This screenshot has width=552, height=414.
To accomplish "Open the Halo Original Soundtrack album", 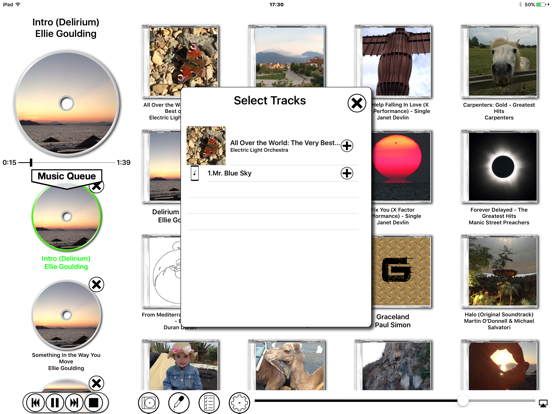I will point(500,271).
